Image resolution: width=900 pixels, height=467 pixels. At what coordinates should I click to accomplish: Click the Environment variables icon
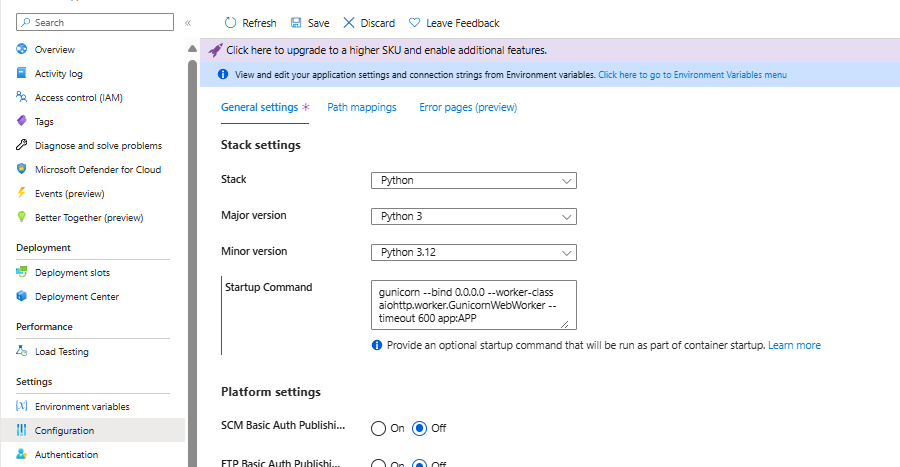tap(22, 406)
